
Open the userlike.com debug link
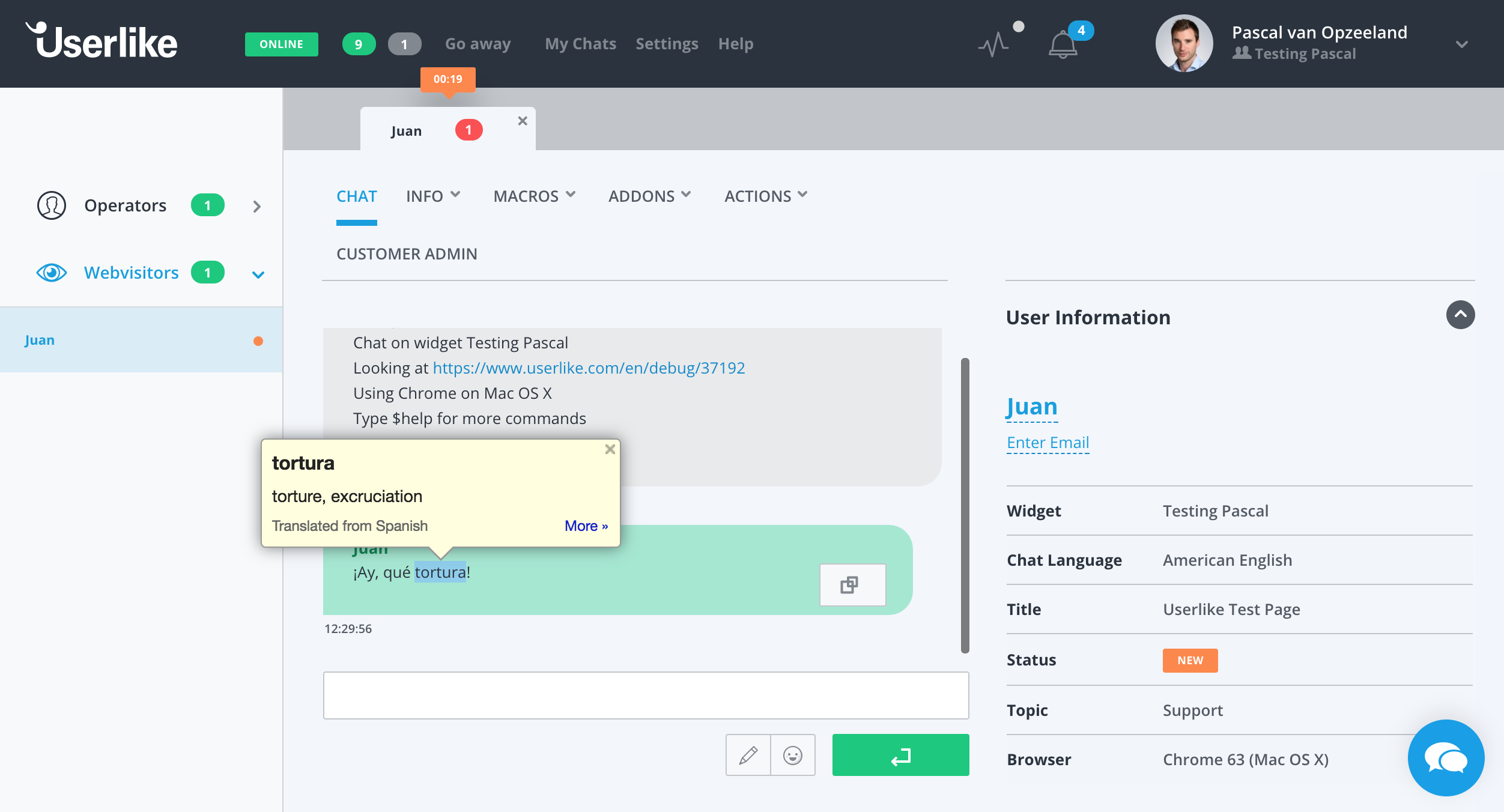589,368
